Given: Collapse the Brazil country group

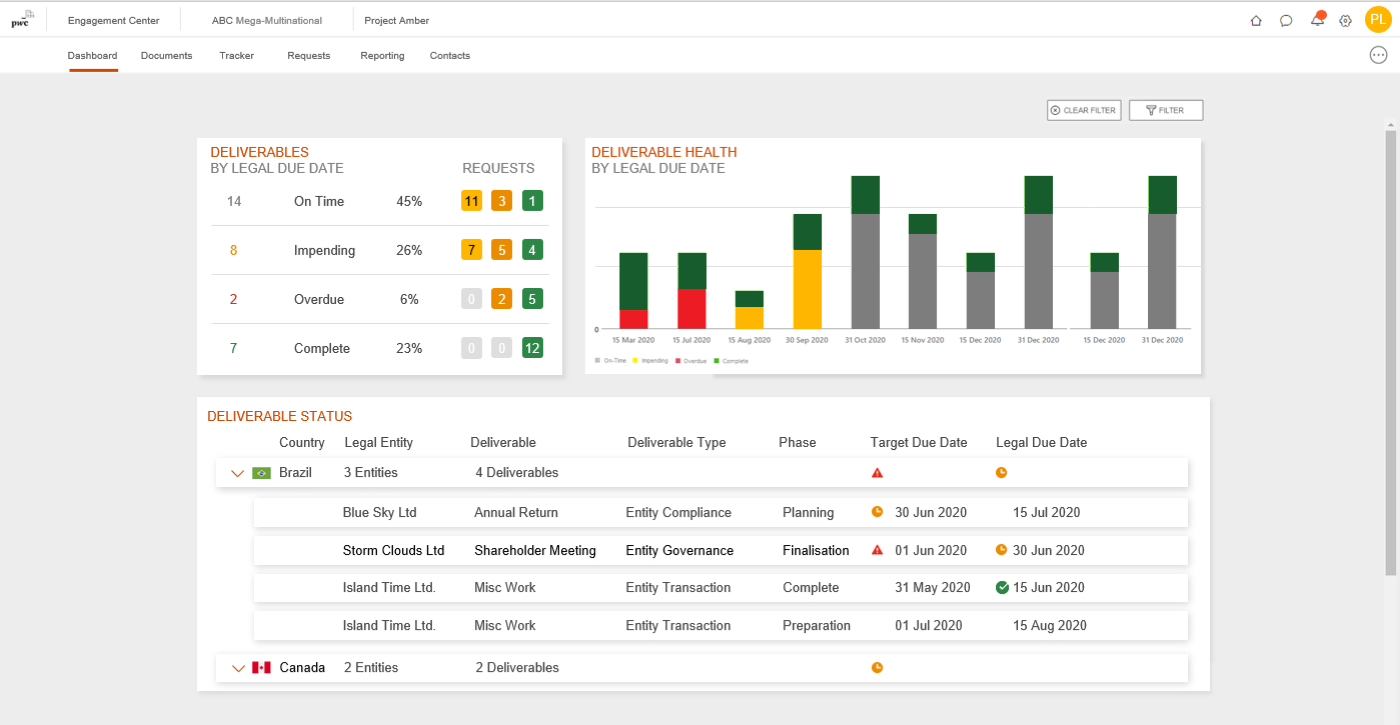Looking at the screenshot, I should (237, 473).
